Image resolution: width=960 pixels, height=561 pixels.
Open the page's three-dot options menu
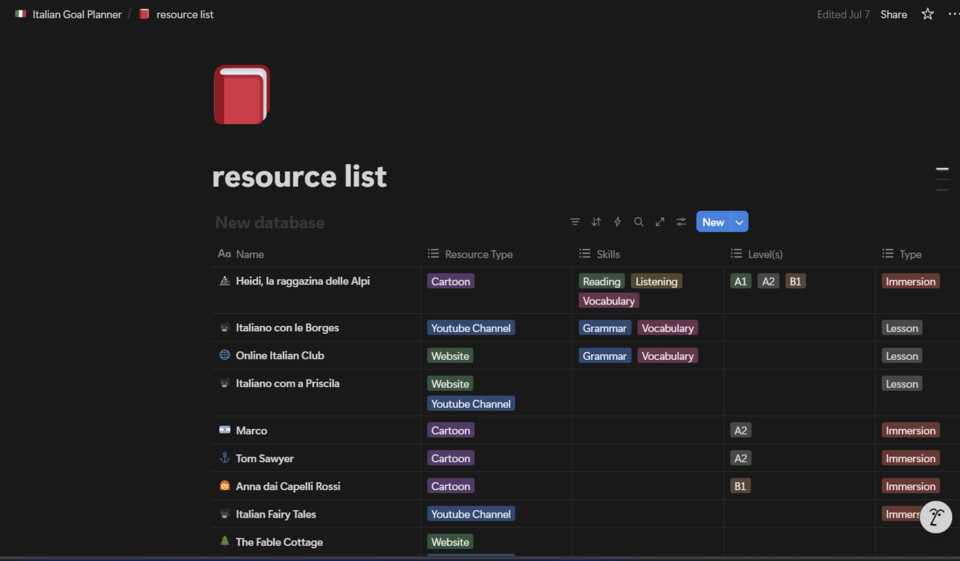pos(952,14)
